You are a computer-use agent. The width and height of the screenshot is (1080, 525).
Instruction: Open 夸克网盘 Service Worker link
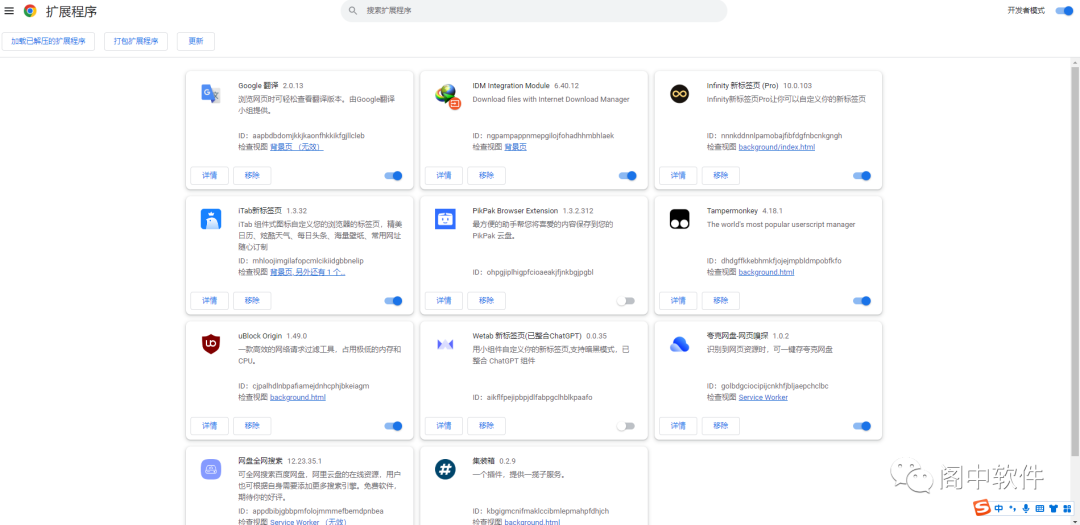tap(762, 398)
